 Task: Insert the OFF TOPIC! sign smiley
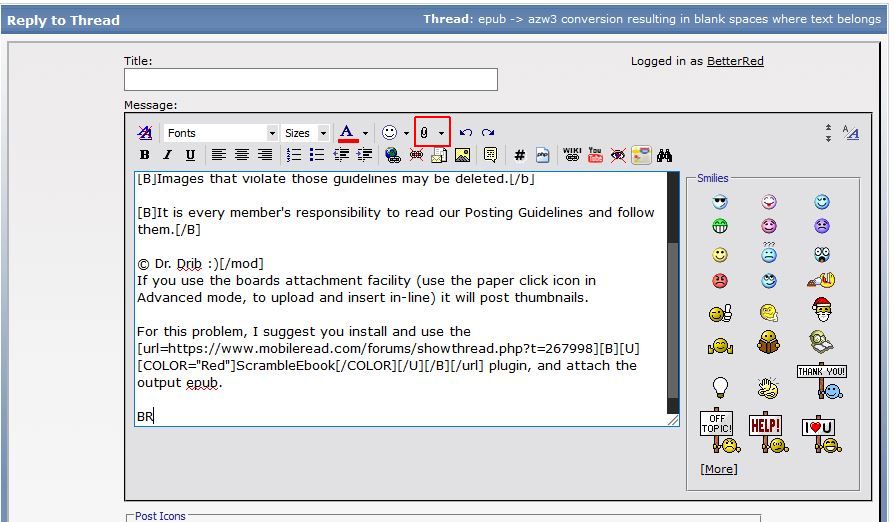720,431
